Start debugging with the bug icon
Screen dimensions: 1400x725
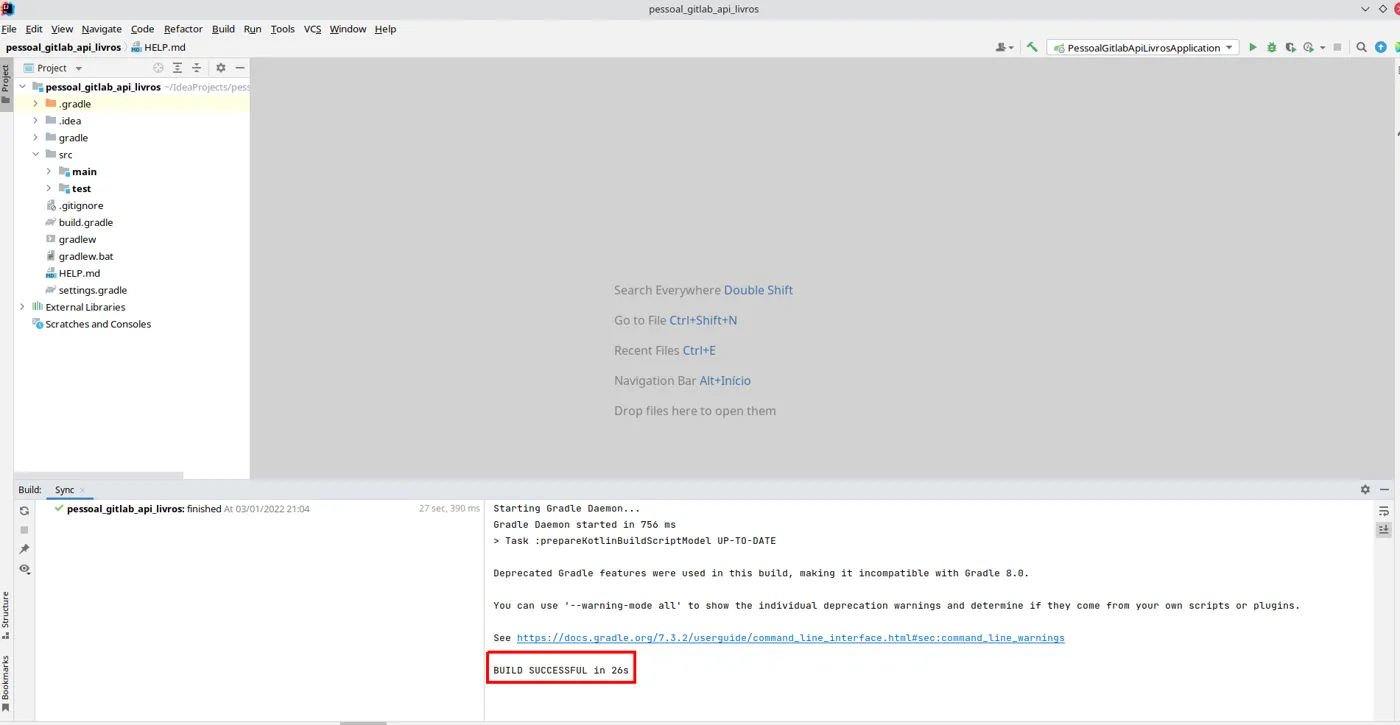(x=1271, y=47)
